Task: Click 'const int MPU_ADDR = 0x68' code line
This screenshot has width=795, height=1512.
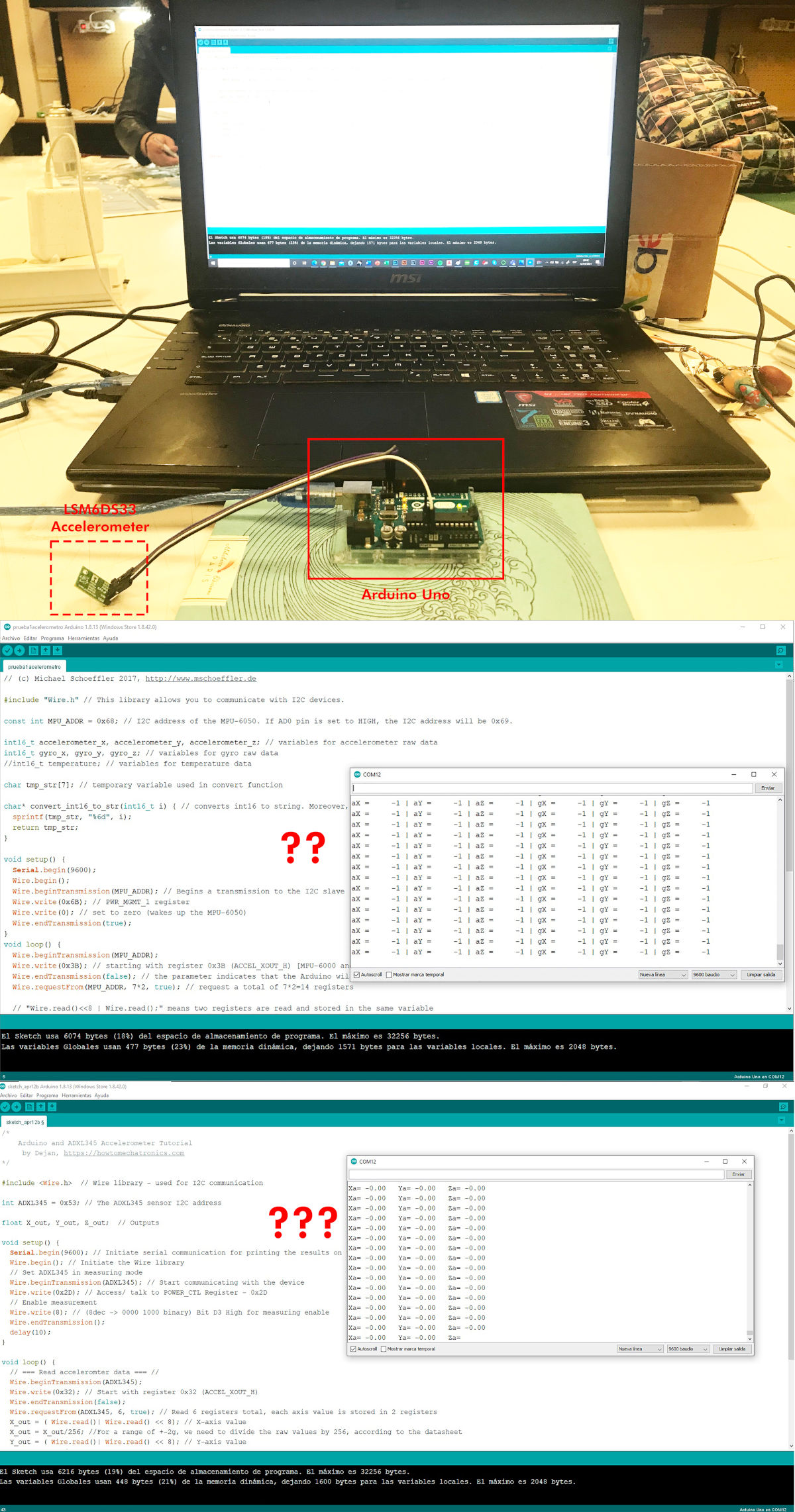Action: [x=258, y=721]
